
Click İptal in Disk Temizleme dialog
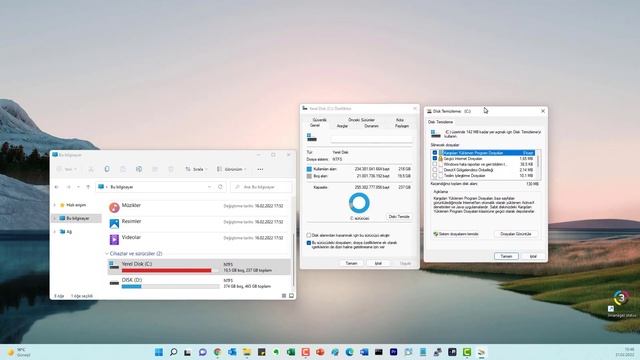533,256
